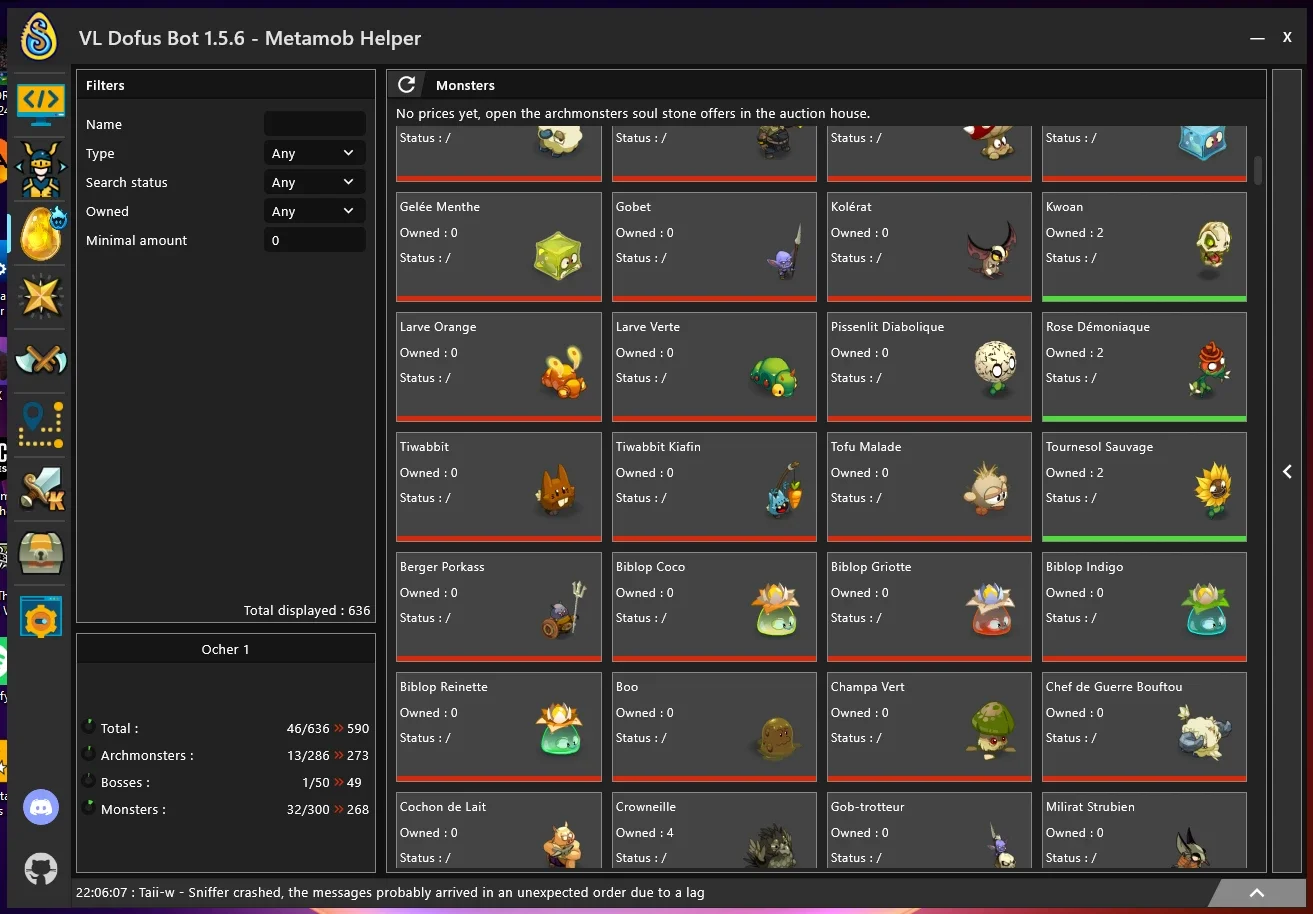1313x914 pixels.
Task: Open the Owned filter dropdown
Action: tap(314, 211)
